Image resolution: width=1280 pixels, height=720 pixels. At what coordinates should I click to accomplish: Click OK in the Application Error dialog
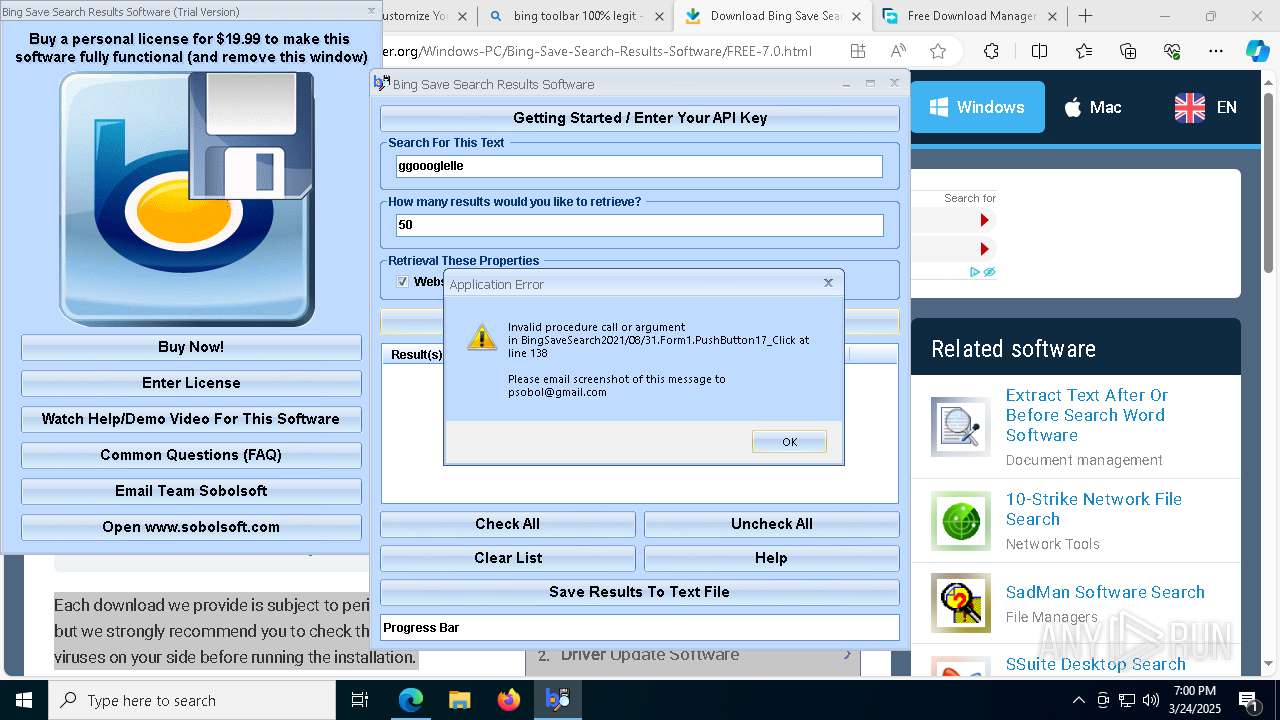pyautogui.click(x=789, y=442)
